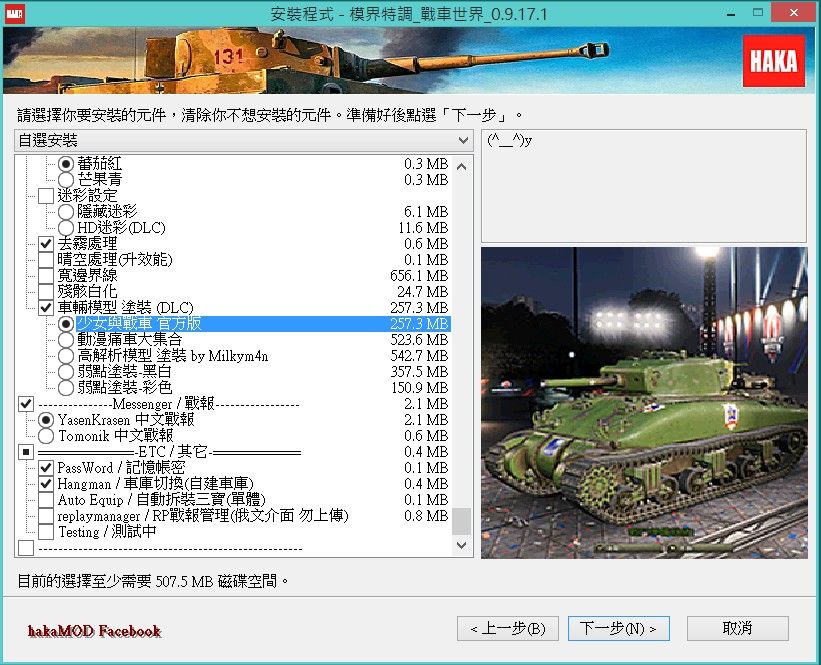The height and width of the screenshot is (665, 821).
Task: Click the component list scroll-down arrow
Action: point(462,545)
